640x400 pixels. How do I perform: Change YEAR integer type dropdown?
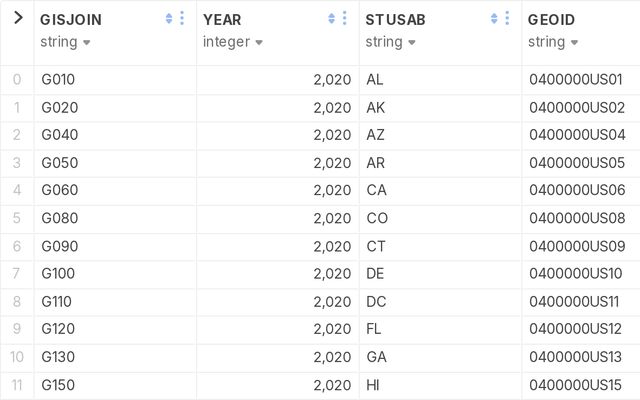259,42
